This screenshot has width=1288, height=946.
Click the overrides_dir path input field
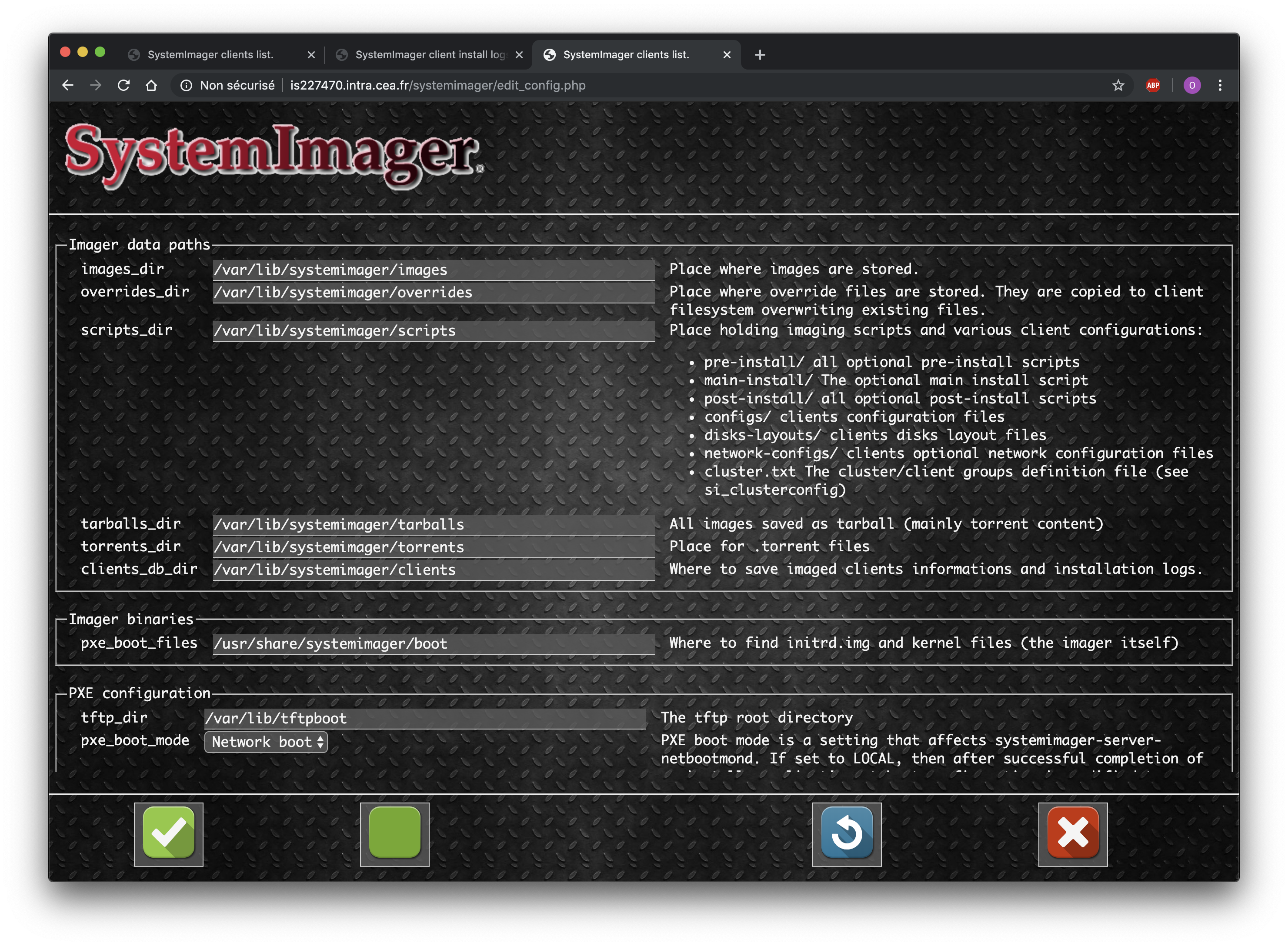pos(434,293)
